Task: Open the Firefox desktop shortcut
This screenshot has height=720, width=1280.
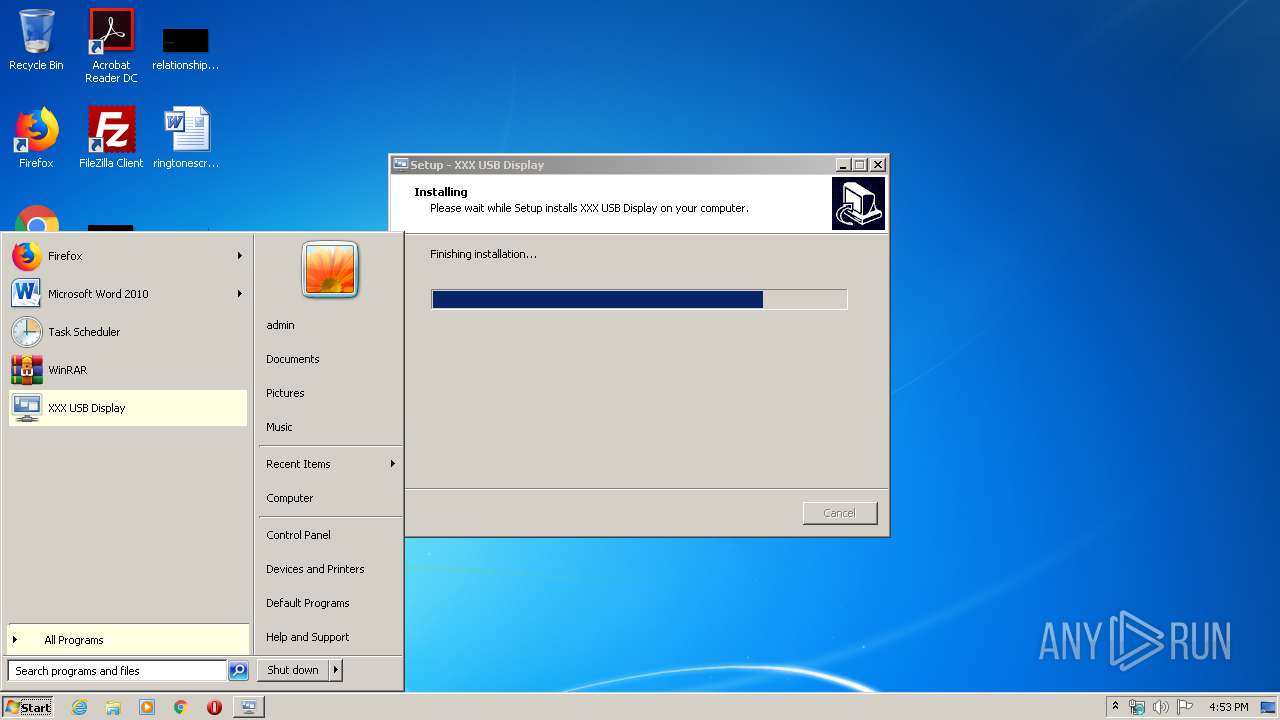Action: 36,138
